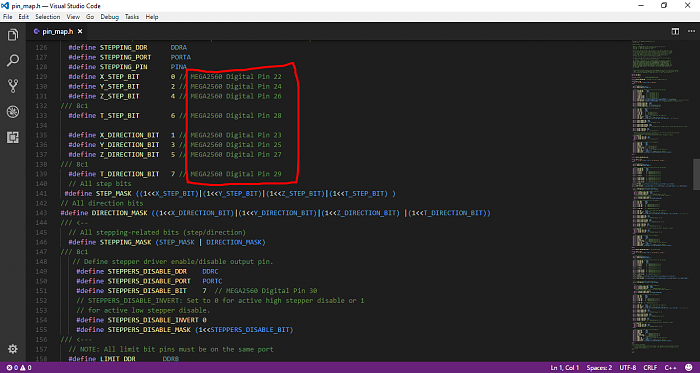Click STEPPERS_DISABLE_INVERT on line 154
This screenshot has height=373, width=700.
point(153,320)
